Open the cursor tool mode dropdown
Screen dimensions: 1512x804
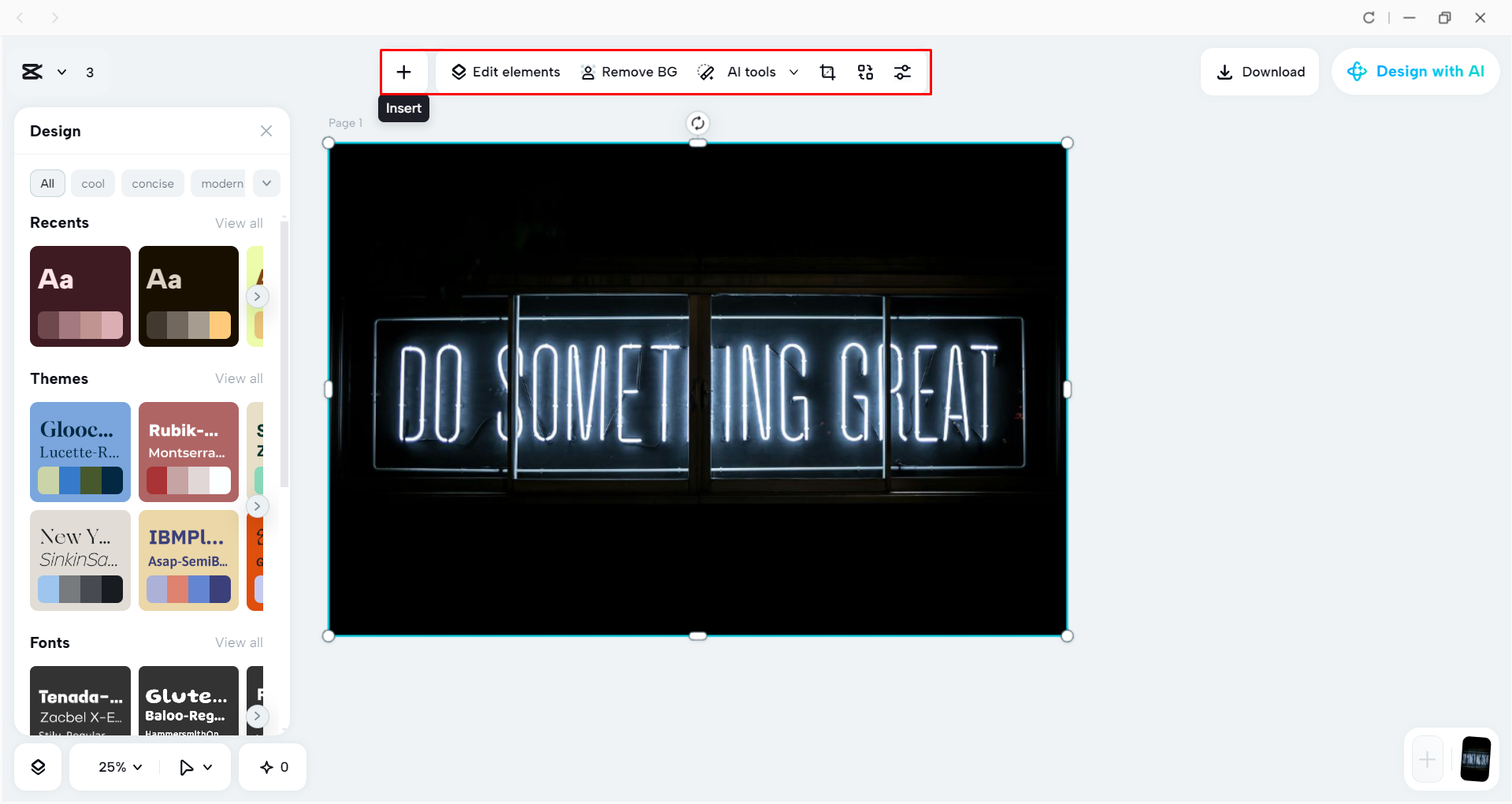tap(194, 766)
